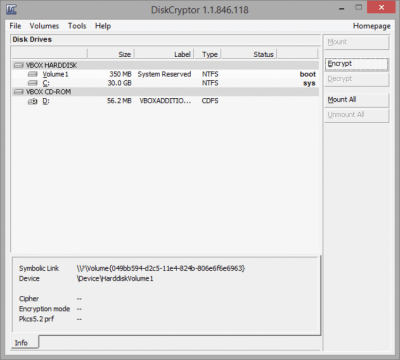Click the Pkcs5.2 prf label

[36, 319]
